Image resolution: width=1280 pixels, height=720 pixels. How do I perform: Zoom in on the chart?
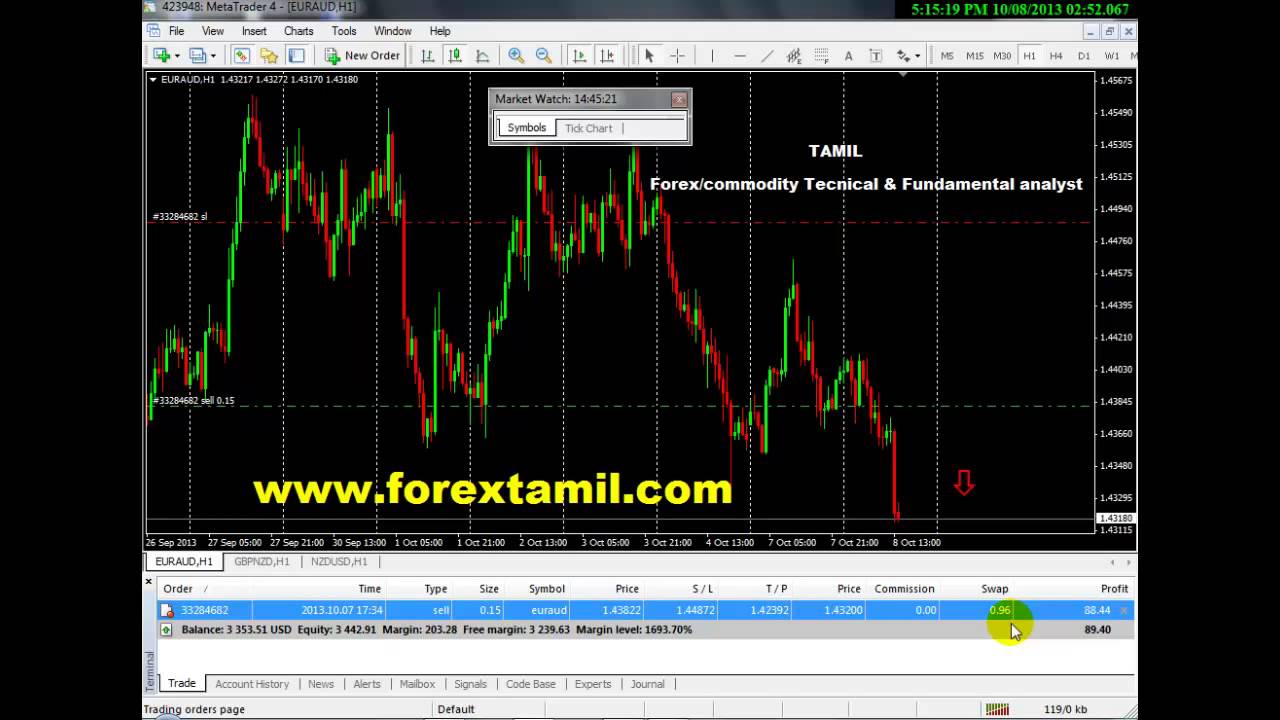pyautogui.click(x=516, y=56)
